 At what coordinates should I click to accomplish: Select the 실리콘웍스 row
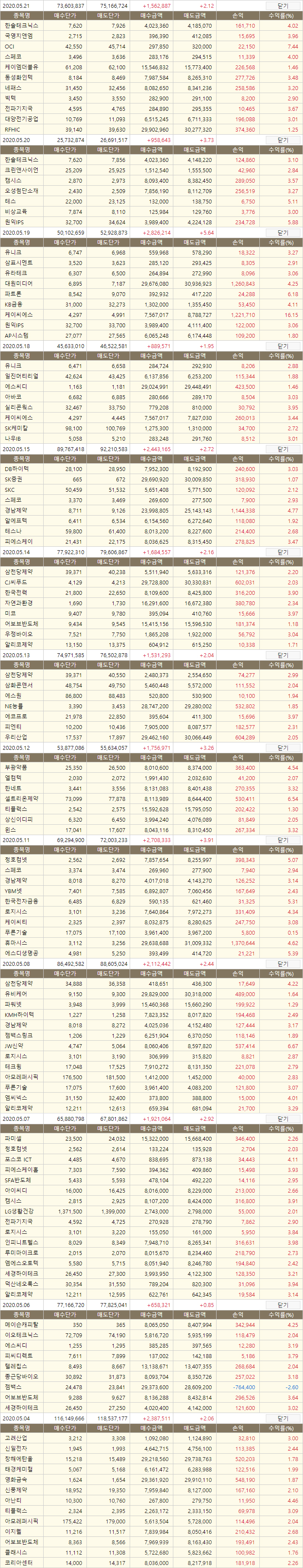tap(151, 407)
